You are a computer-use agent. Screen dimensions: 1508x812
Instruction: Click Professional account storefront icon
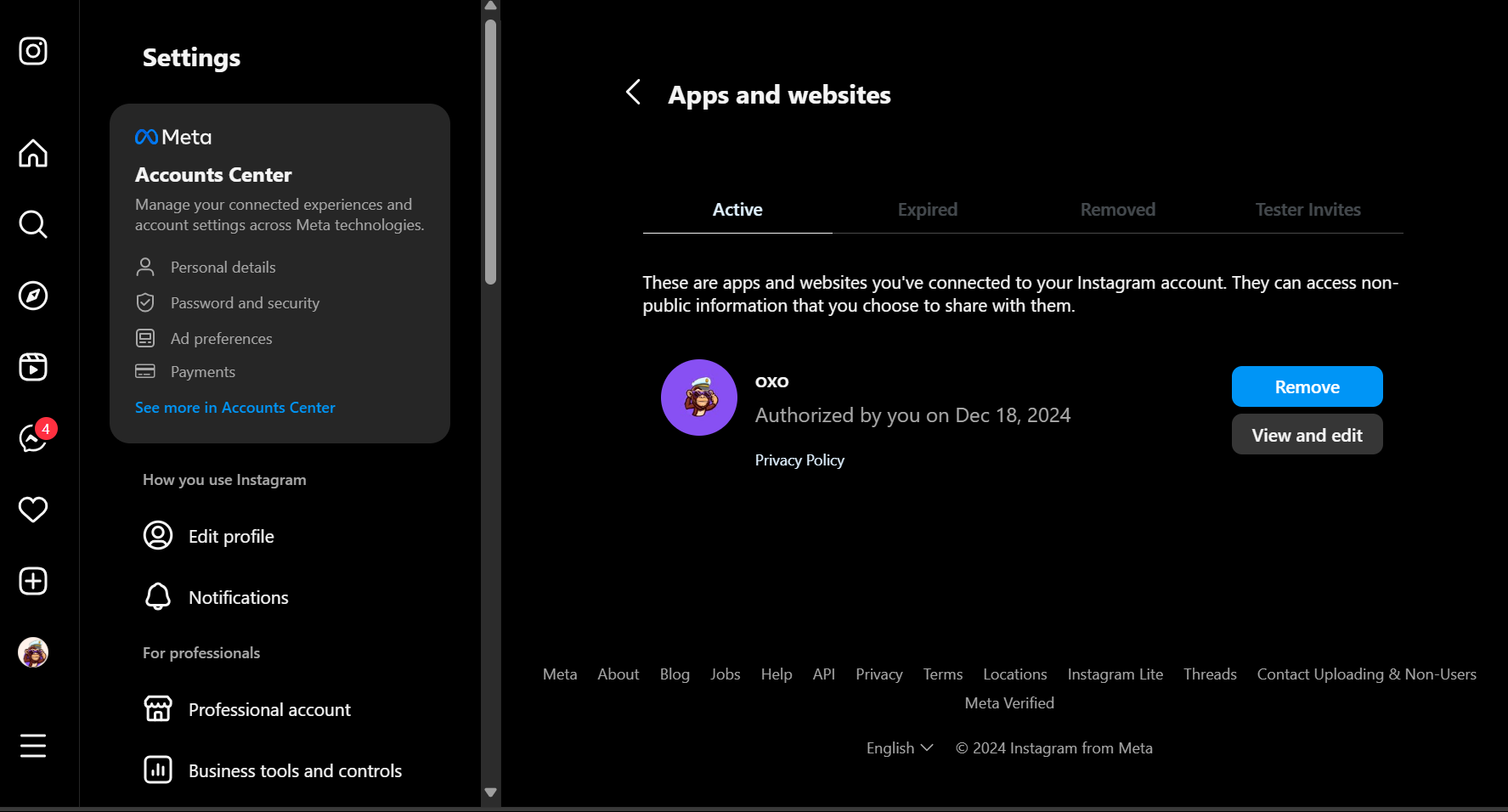click(158, 708)
